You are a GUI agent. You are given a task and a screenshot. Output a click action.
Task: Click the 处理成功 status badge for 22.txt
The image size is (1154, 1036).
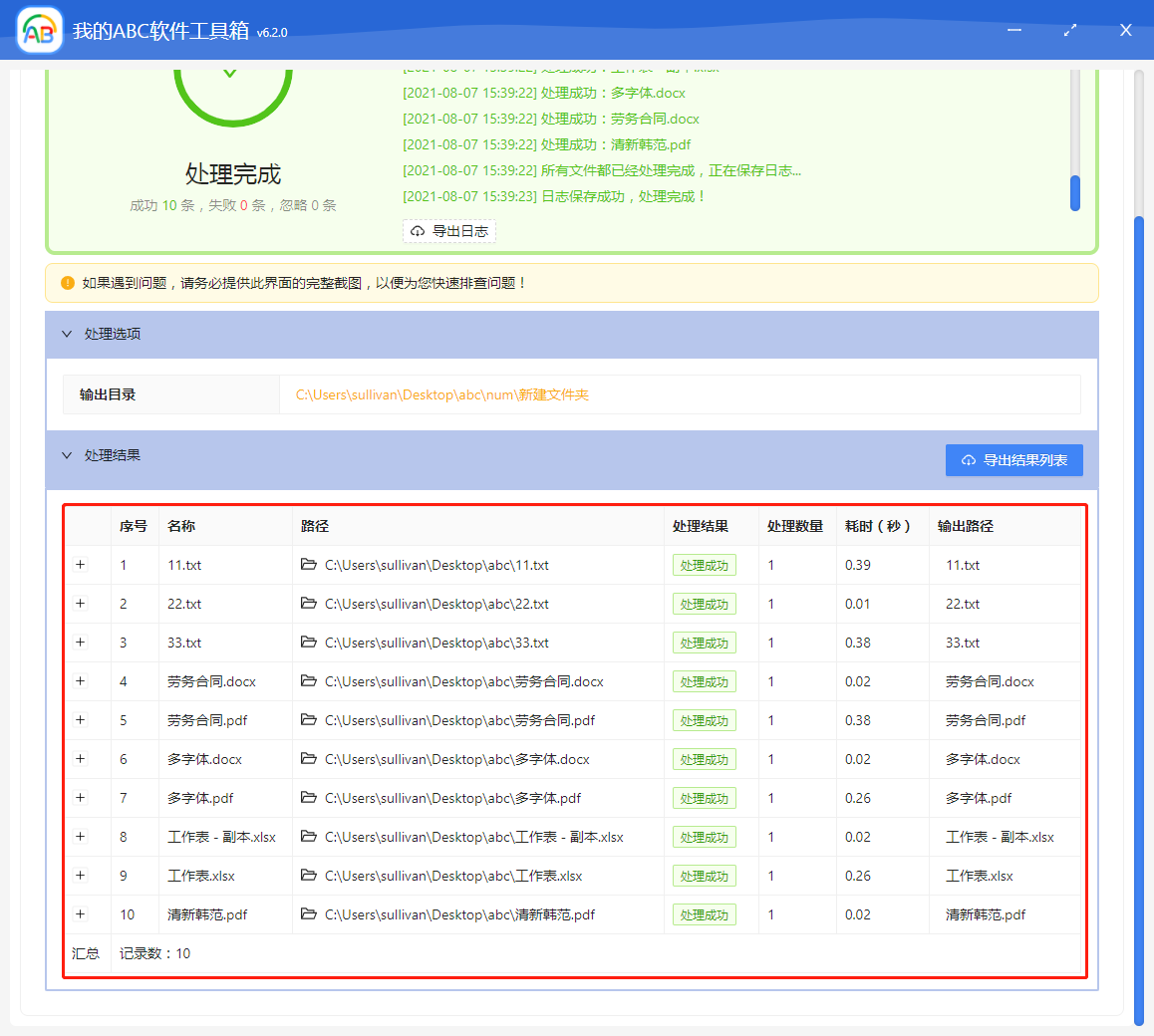[705, 604]
